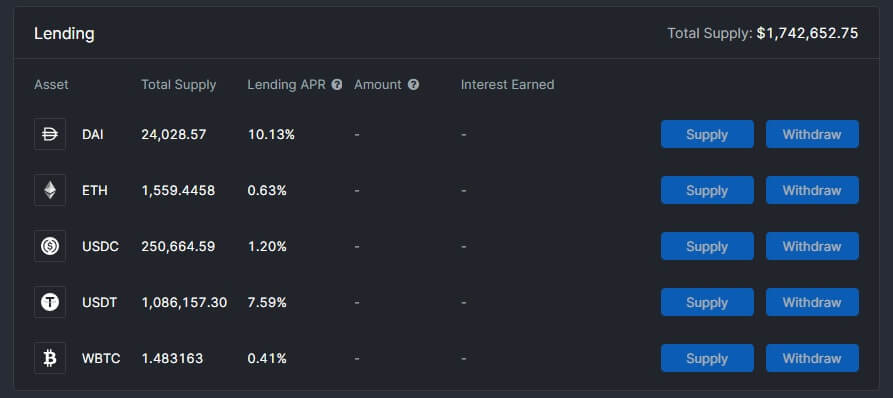
Task: Withdraw ETH from lending
Action: (812, 190)
